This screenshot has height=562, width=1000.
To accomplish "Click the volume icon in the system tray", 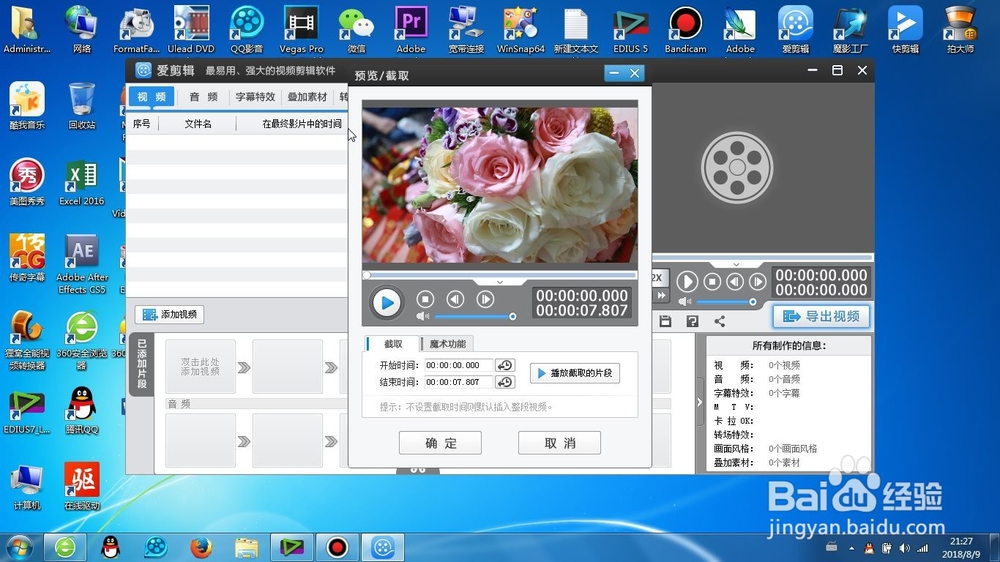I will (905, 548).
